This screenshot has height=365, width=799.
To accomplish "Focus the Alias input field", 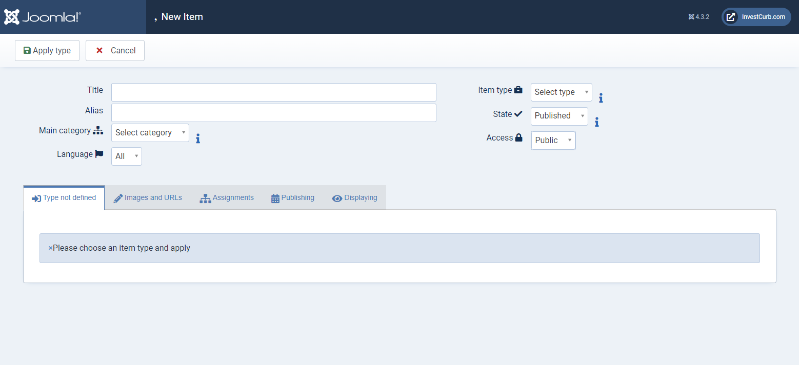I will tap(274, 113).
